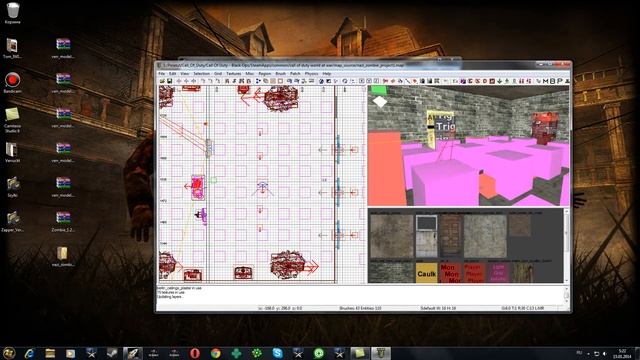This screenshot has width=640, height=360.
Task: Click the purple block toolbar icon
Action: [x=464, y=81]
